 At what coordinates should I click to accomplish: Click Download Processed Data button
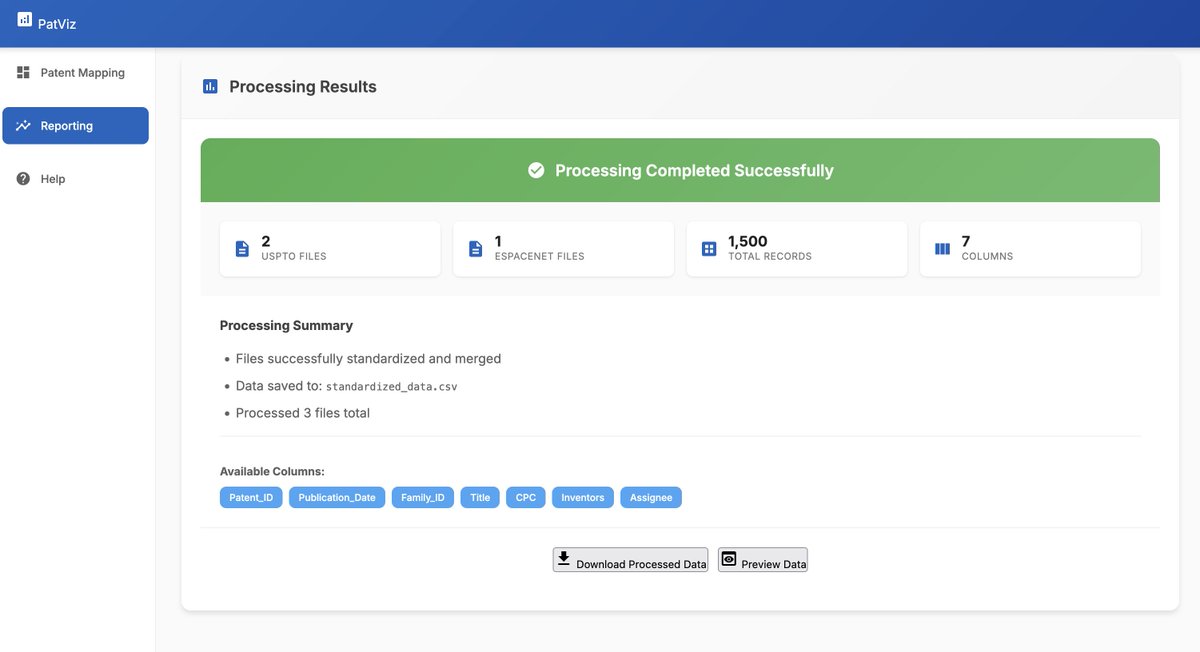[630, 560]
